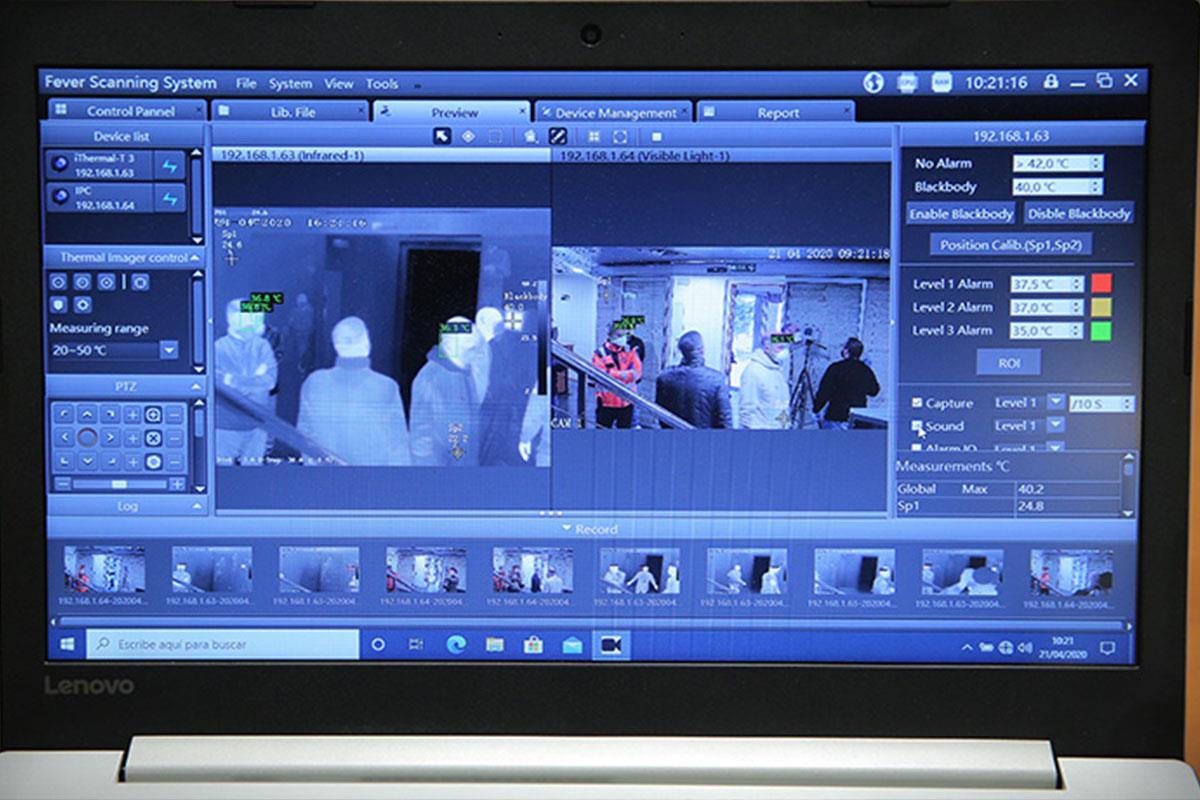Click the red Level 1 Alarm color swatch
1200x800 pixels.
(x=1101, y=284)
